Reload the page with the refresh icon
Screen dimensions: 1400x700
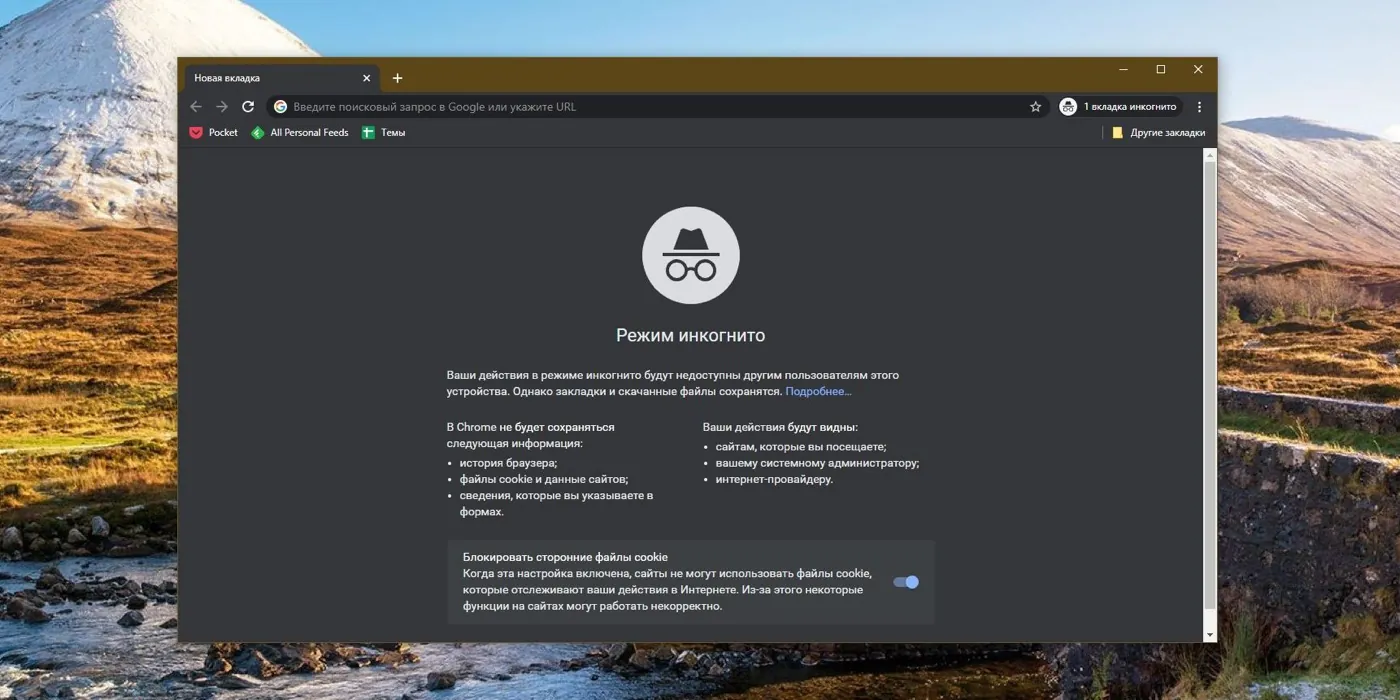click(248, 107)
